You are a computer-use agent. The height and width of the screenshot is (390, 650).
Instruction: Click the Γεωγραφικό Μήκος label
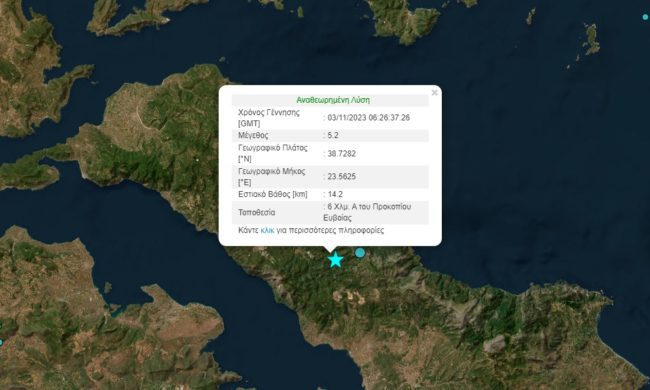point(272,177)
